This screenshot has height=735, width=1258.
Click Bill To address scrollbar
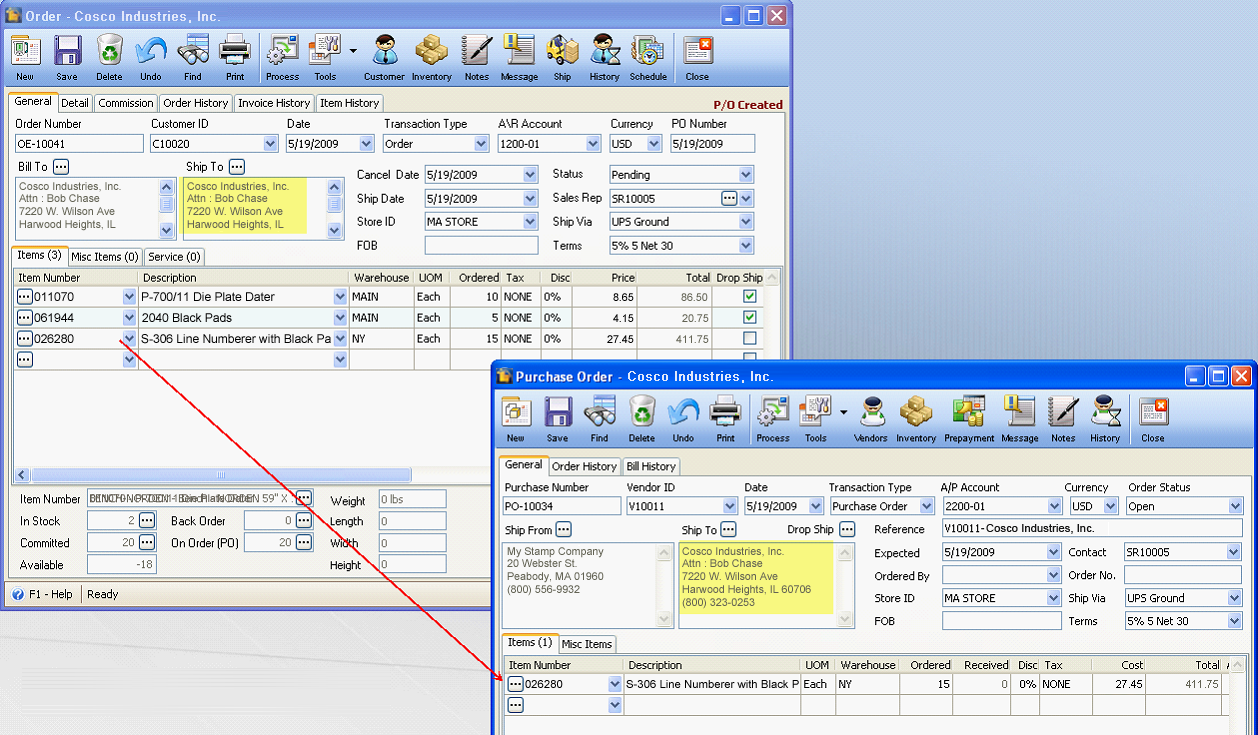click(x=167, y=207)
